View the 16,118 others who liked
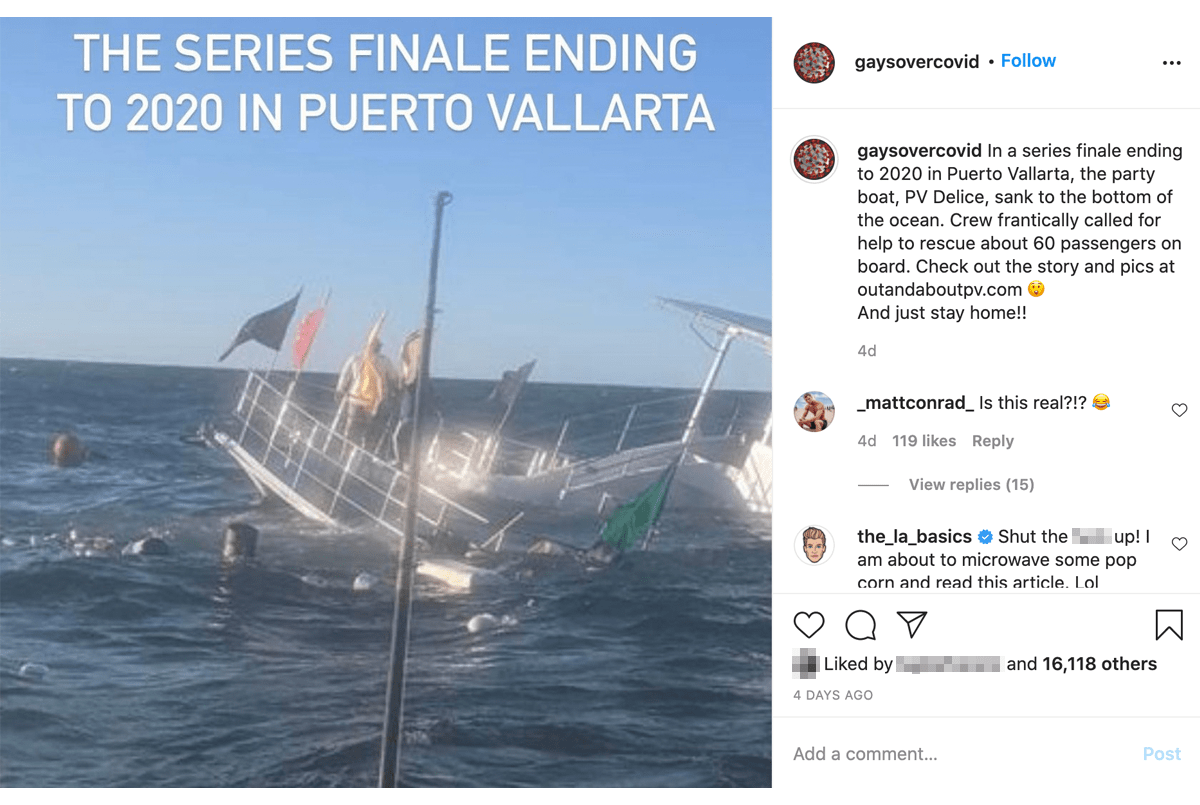The width and height of the screenshot is (1200, 805). tap(1099, 664)
